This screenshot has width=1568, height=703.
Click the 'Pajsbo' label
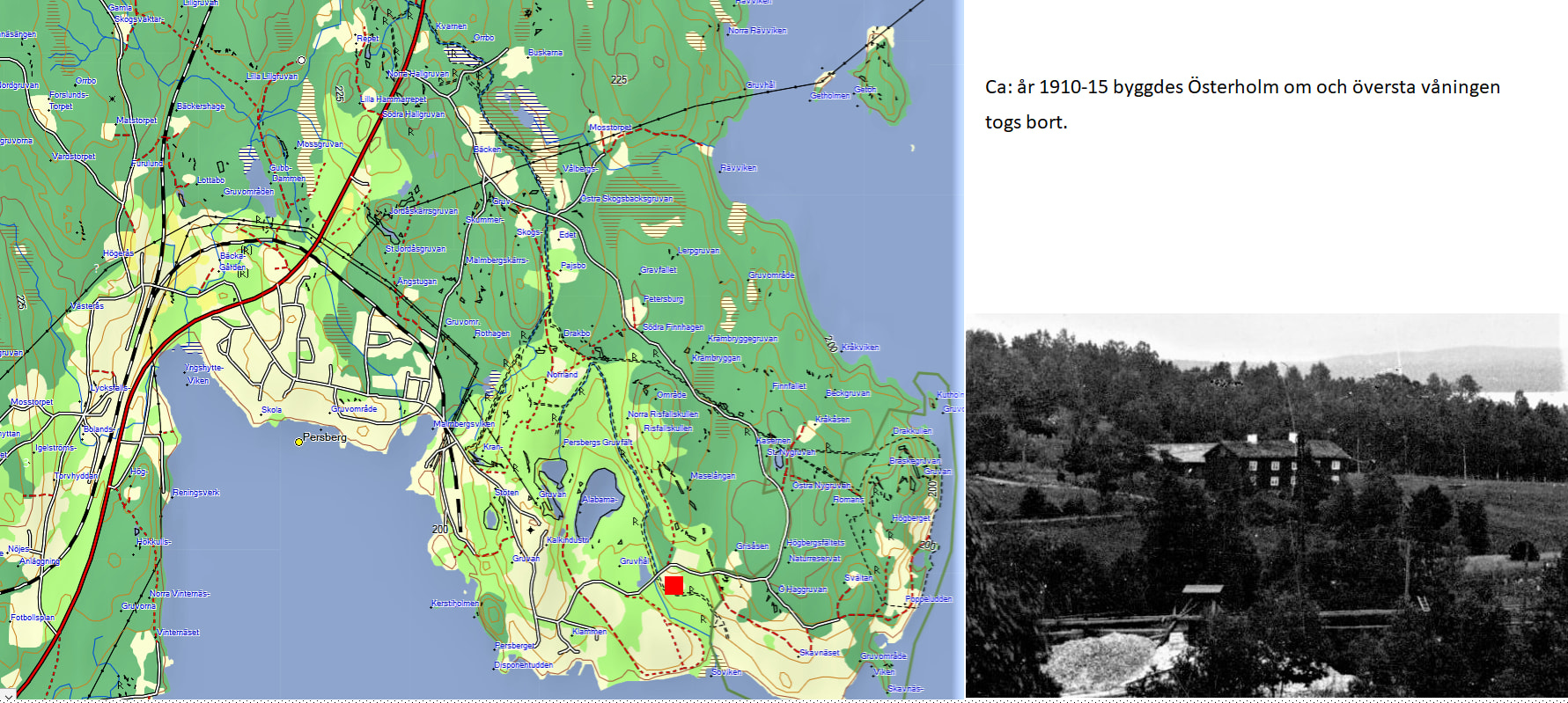573,266
